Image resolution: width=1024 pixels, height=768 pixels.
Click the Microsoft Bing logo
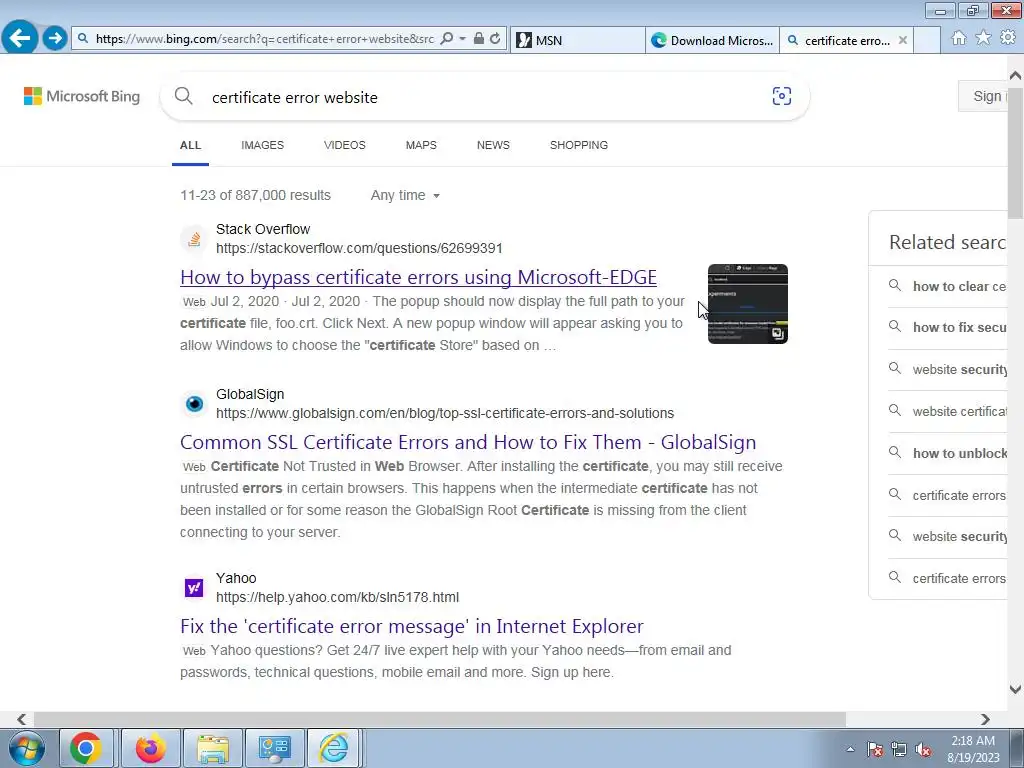[82, 97]
